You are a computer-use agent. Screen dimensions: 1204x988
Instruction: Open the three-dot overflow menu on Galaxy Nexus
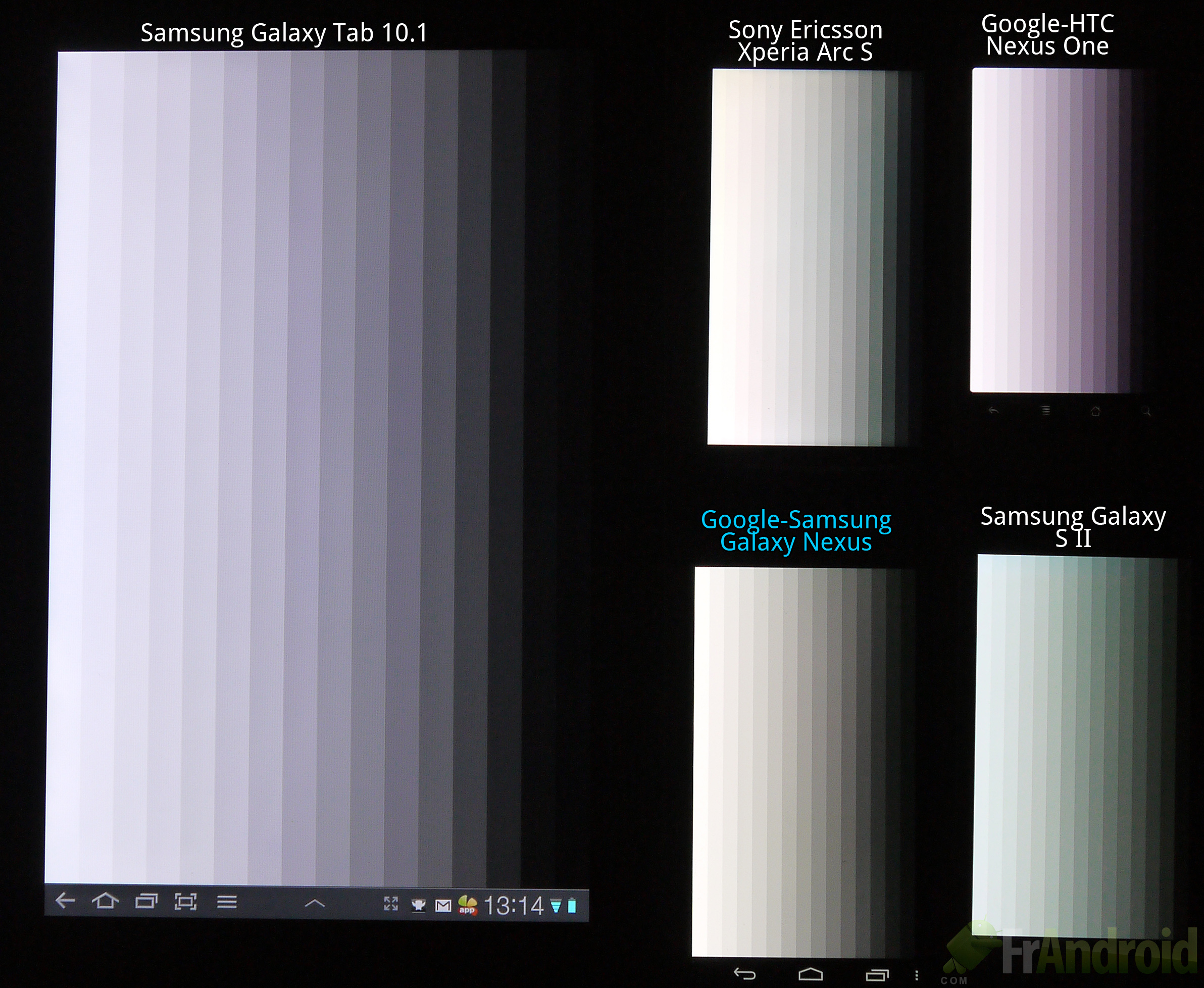[x=917, y=975]
